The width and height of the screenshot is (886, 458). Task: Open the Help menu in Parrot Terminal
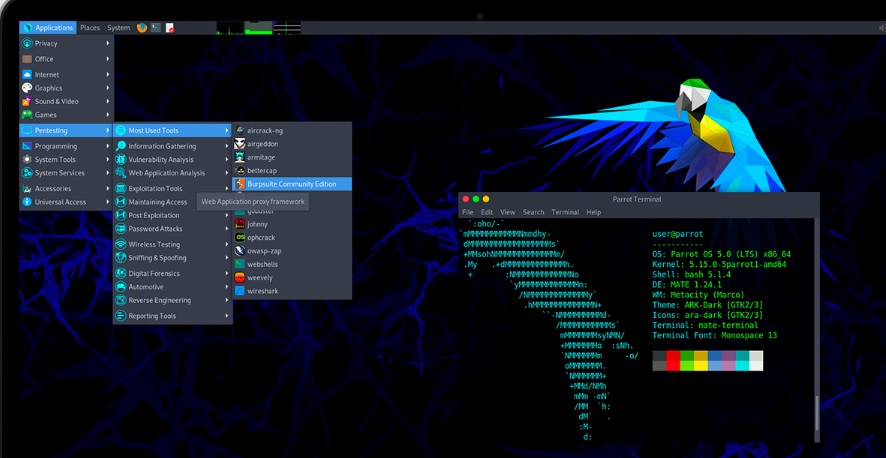[593, 212]
